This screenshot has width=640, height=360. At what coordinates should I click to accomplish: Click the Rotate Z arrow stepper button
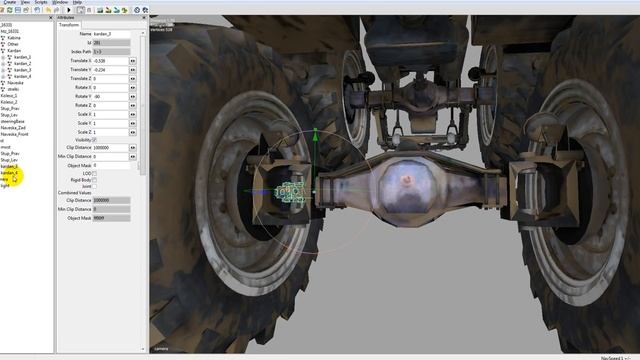[x=133, y=106]
